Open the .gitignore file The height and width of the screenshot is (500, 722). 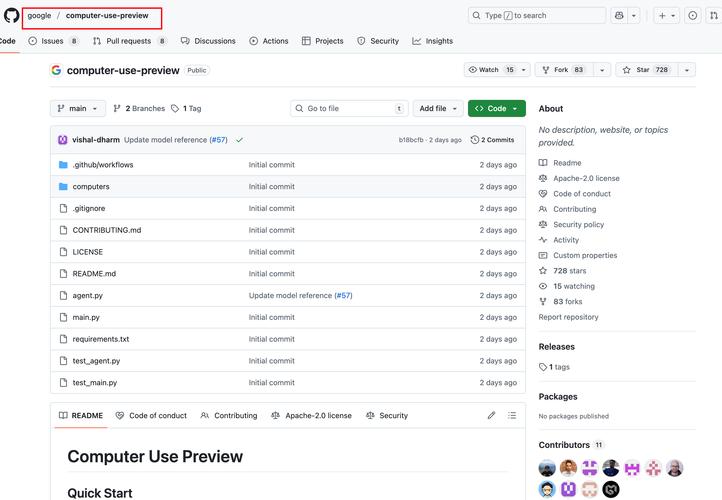pos(89,209)
